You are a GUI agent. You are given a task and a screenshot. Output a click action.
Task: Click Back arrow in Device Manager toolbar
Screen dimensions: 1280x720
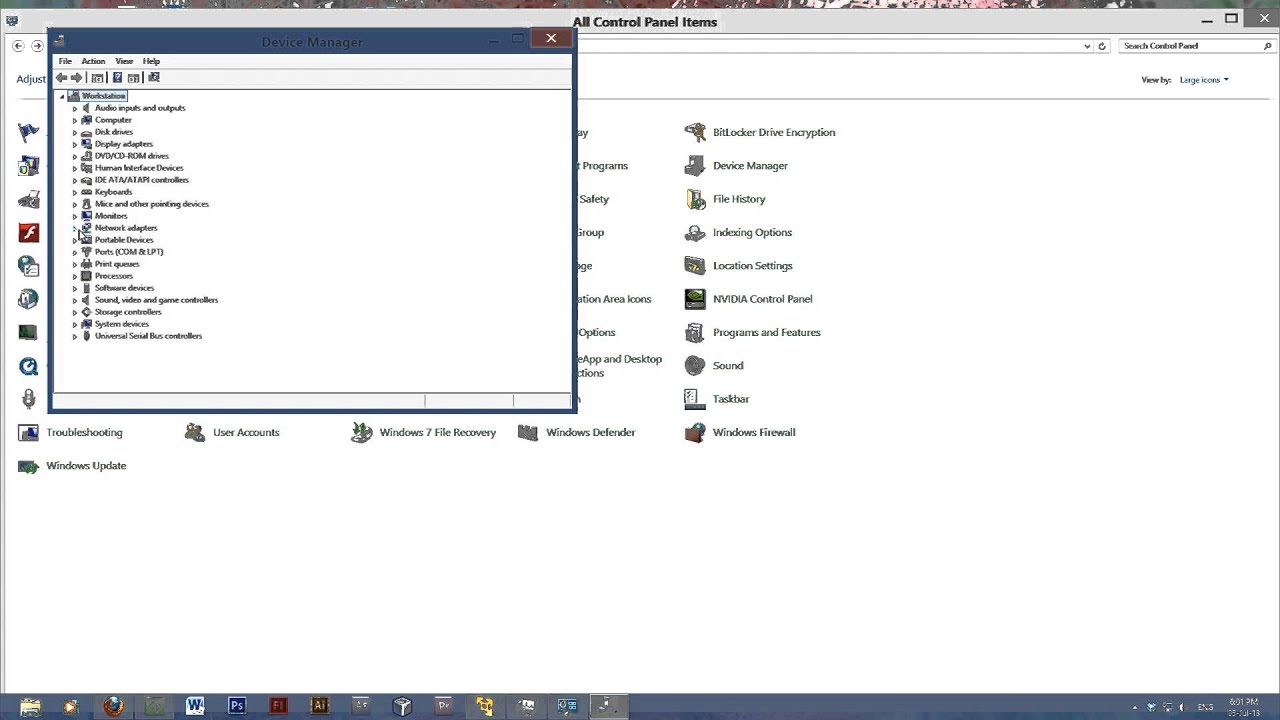click(62, 78)
